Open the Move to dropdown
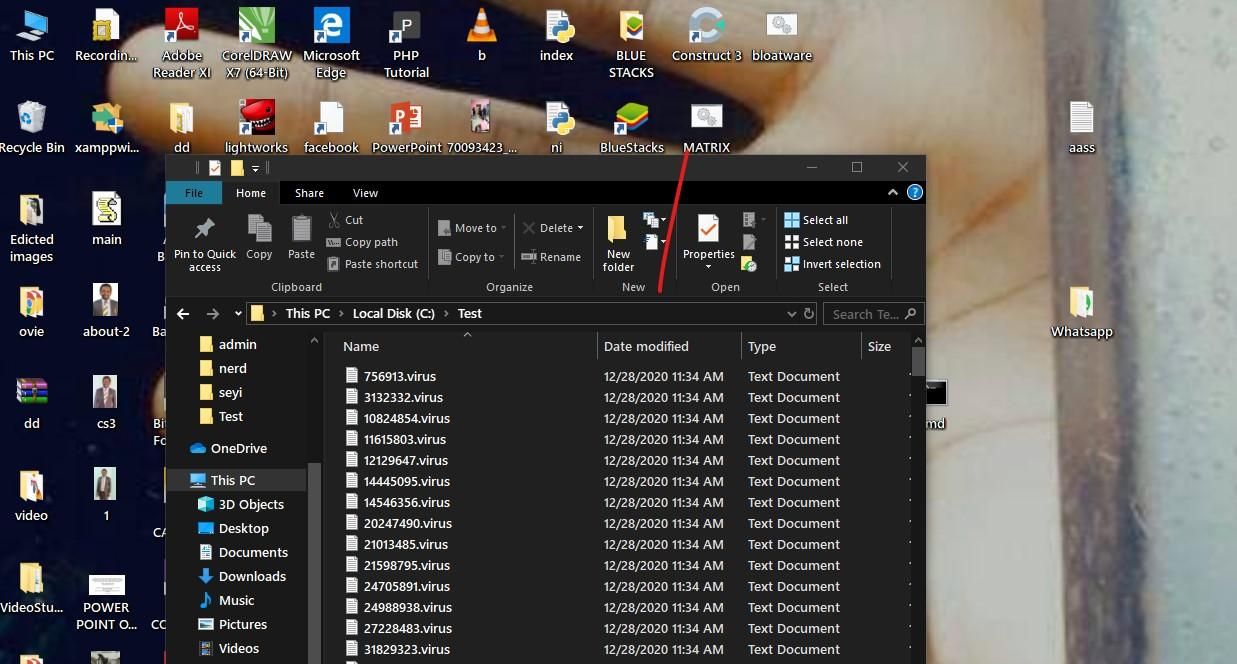The width and height of the screenshot is (1237, 664). [505, 227]
